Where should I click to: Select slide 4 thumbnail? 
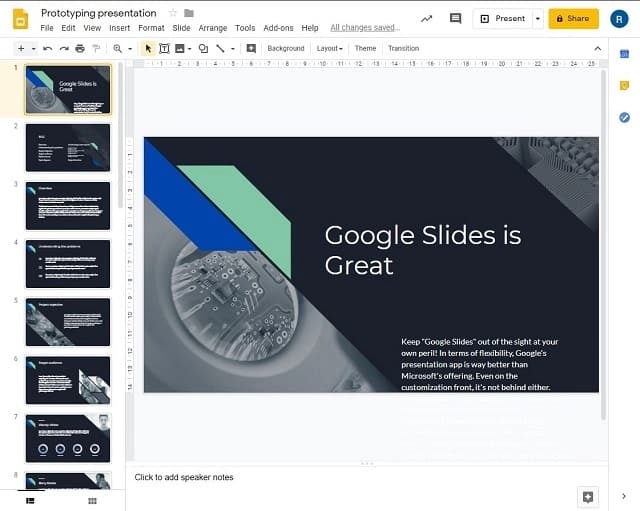(x=68, y=264)
